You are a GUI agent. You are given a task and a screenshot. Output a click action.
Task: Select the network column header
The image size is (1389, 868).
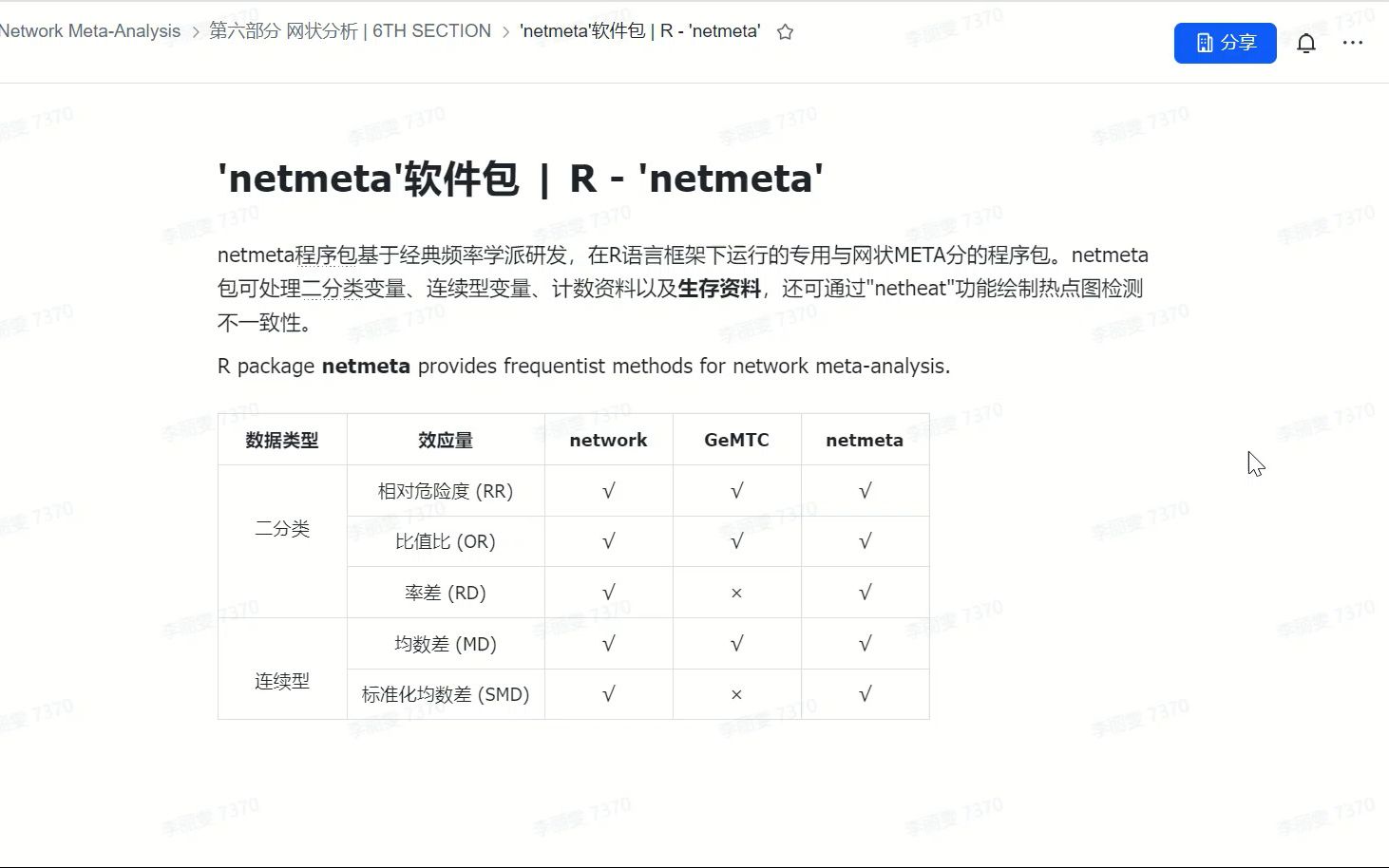[608, 440]
